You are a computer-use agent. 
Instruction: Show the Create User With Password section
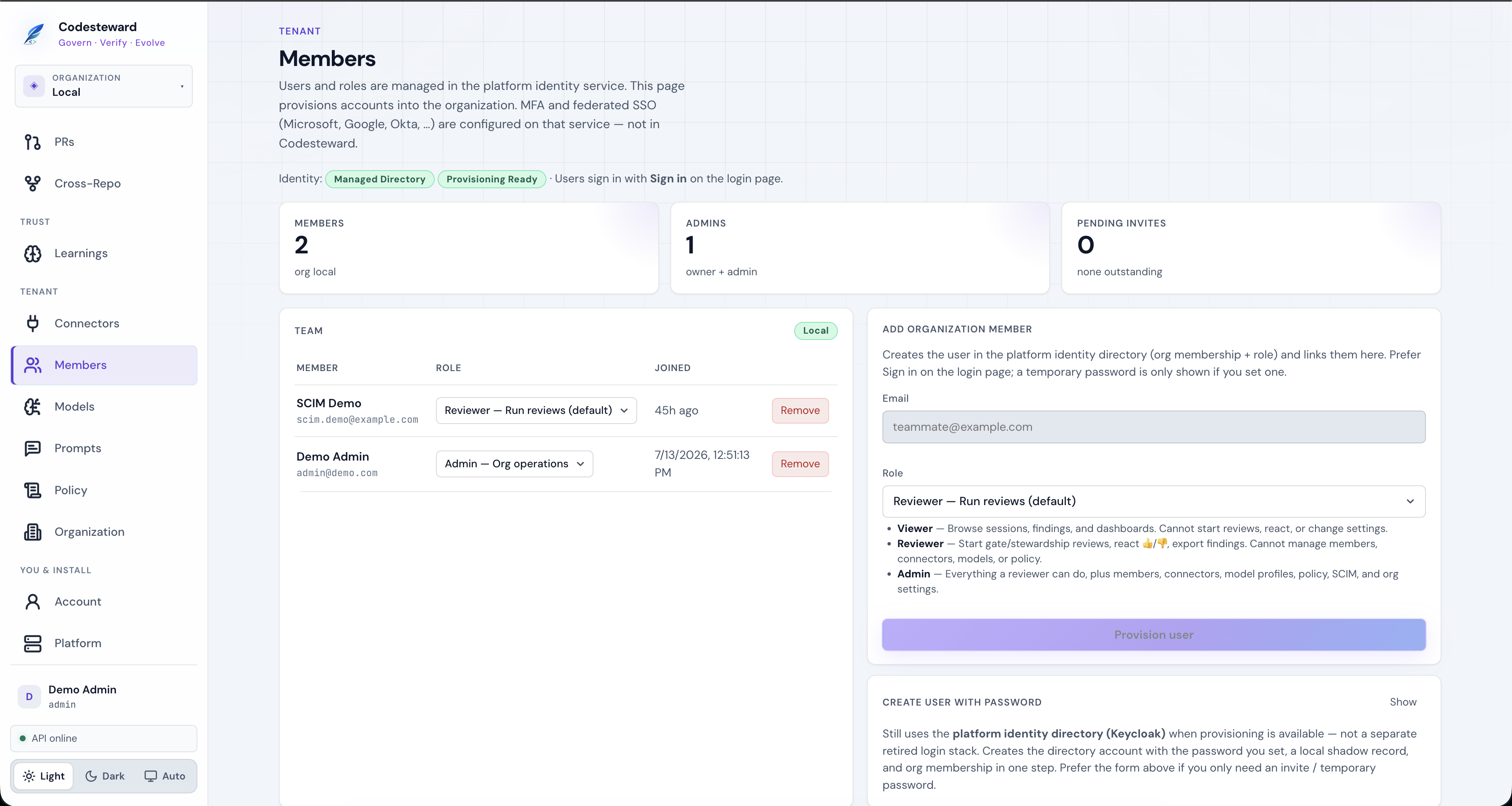tap(1403, 702)
